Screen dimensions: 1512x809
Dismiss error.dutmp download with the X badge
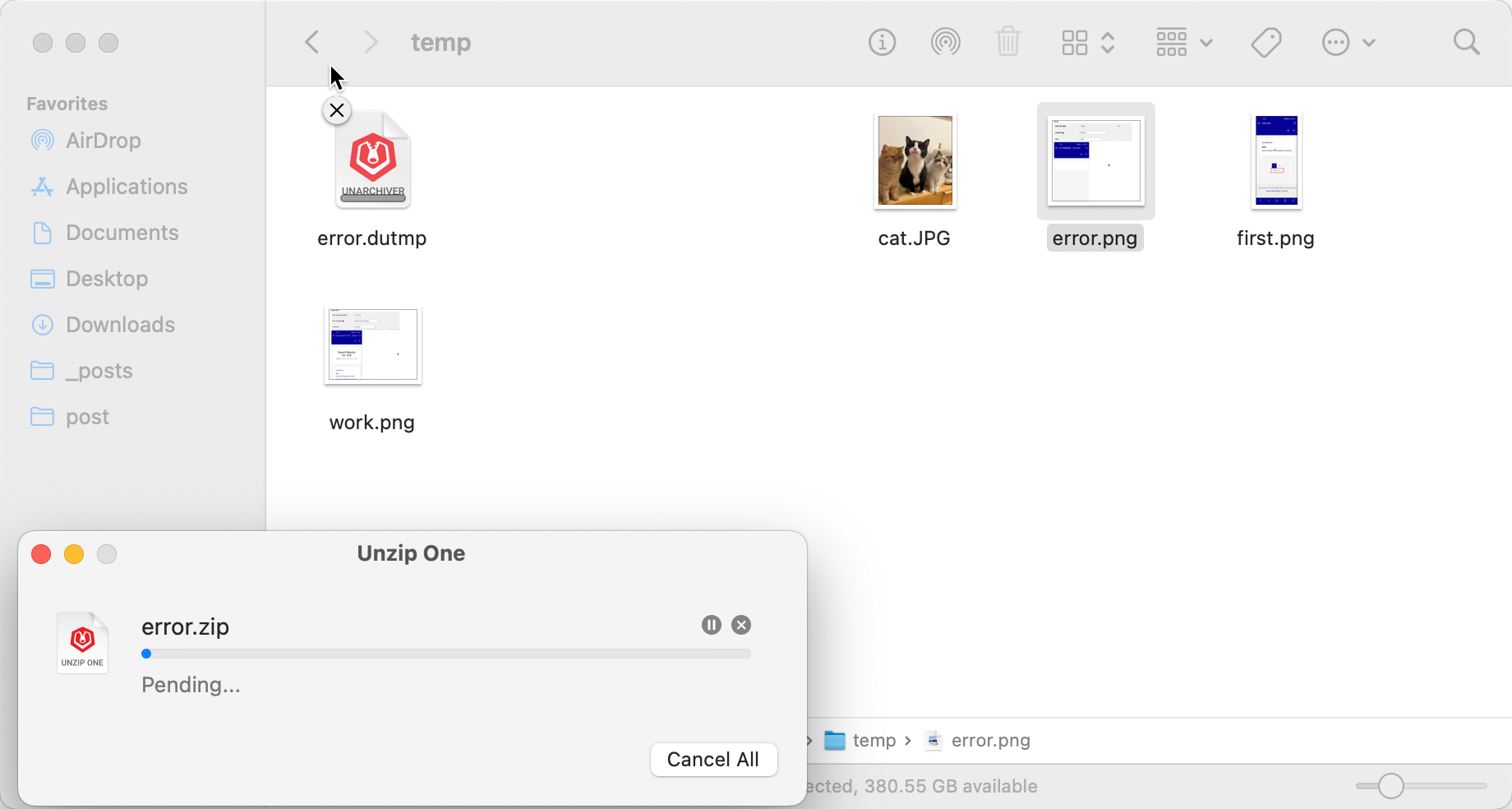[336, 109]
